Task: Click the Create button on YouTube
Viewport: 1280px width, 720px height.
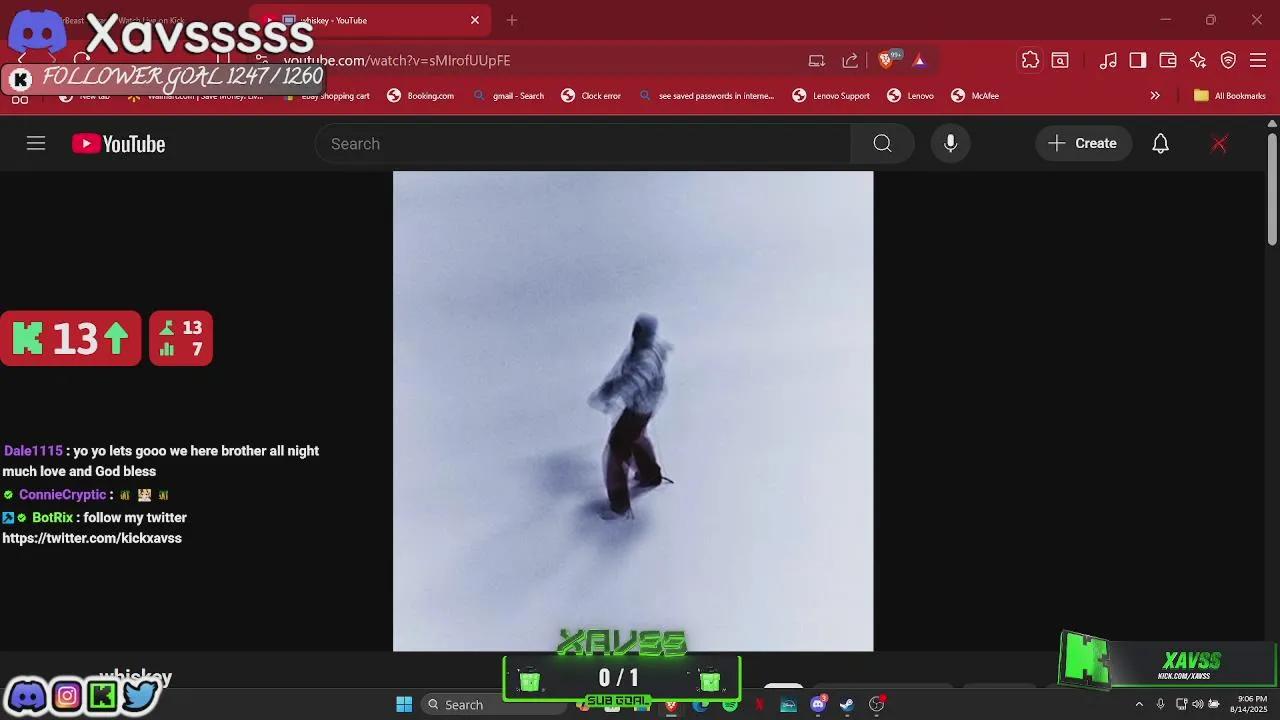Action: point(1083,144)
